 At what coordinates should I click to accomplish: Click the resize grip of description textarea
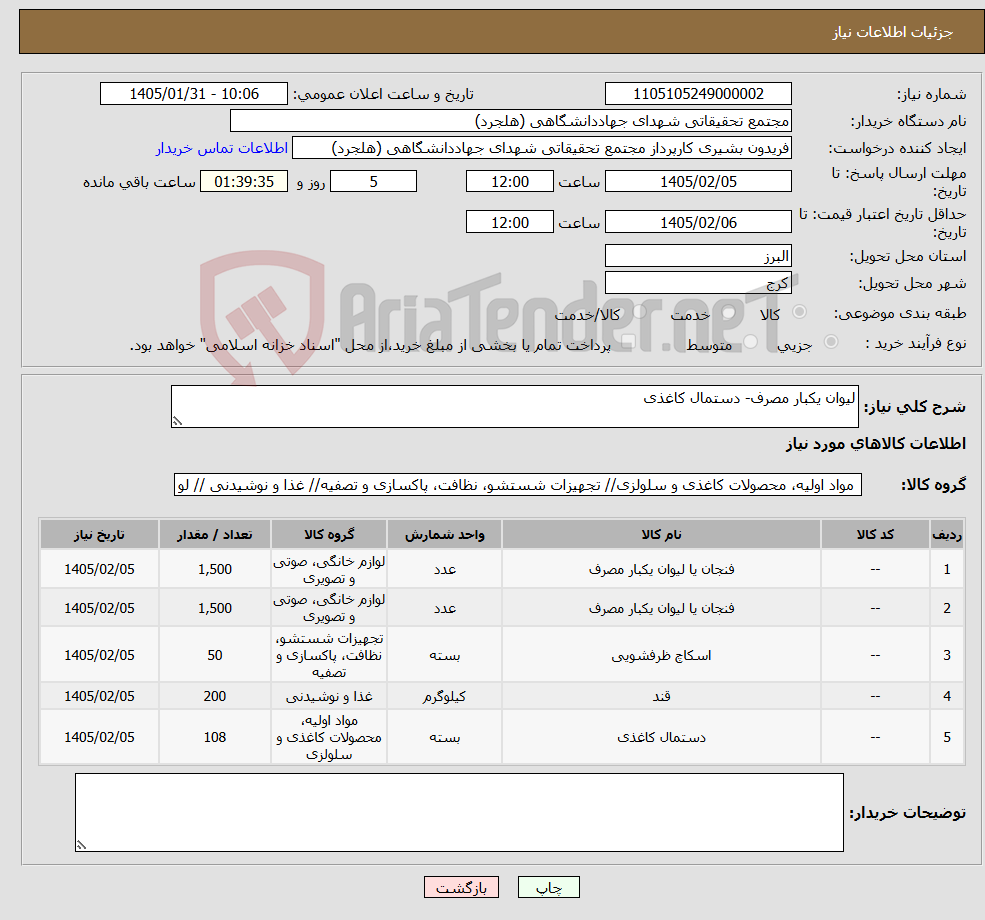pyautogui.click(x=177, y=421)
